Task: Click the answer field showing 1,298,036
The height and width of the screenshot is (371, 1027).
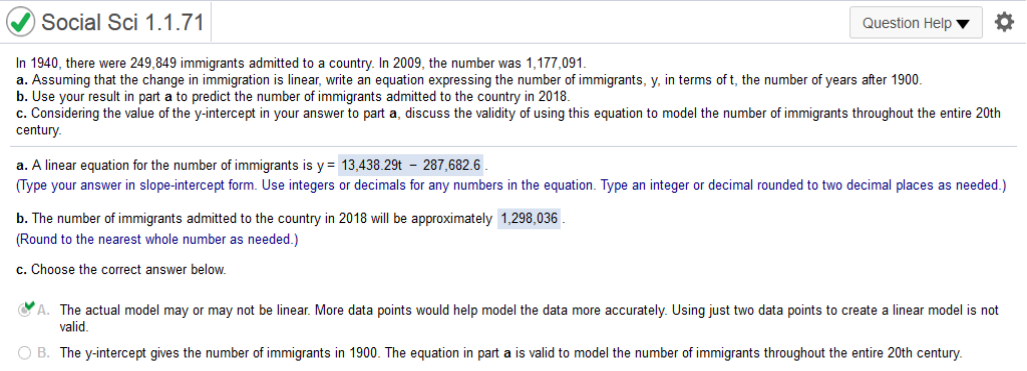Action: tap(529, 218)
